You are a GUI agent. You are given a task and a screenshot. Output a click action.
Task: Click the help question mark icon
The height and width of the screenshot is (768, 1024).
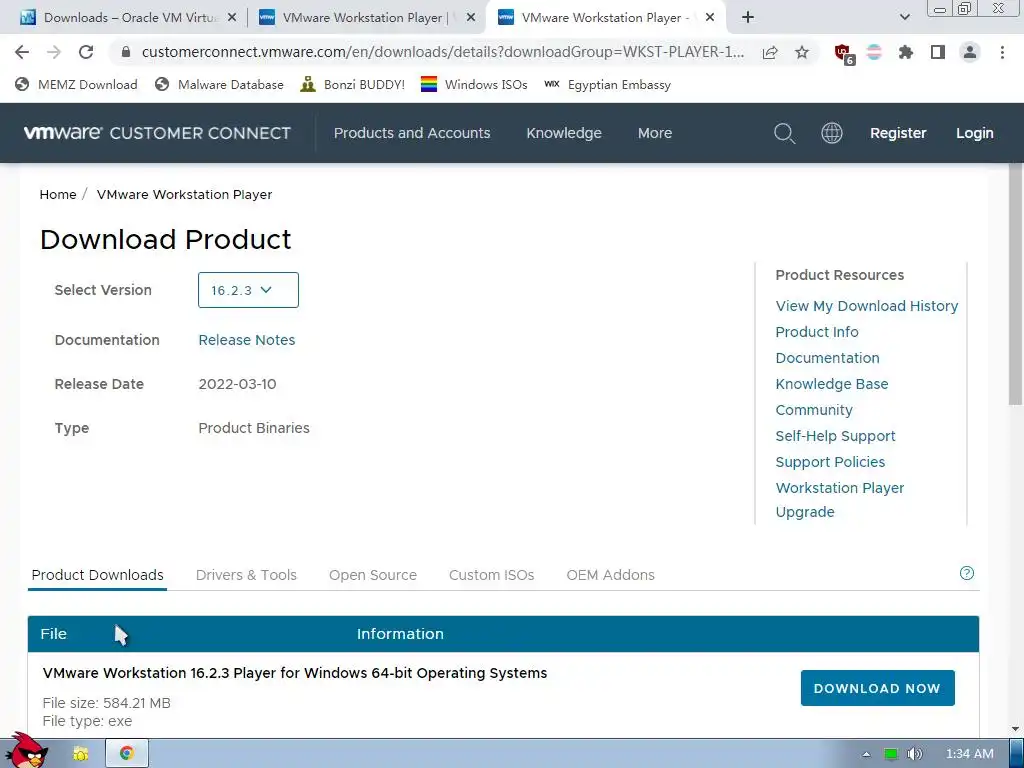[x=967, y=573]
